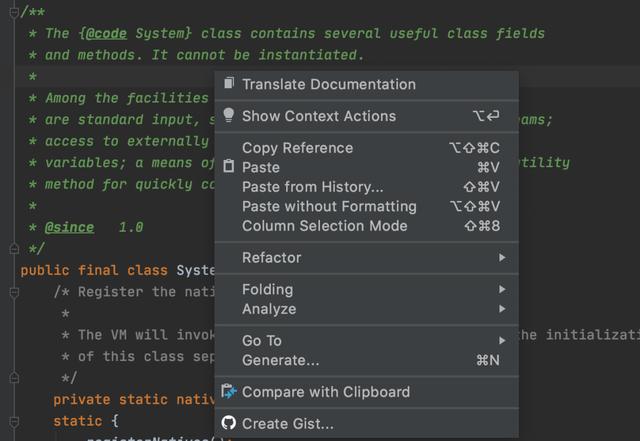
Task: Click the GitHub icon beside Create Gist
Action: pyautogui.click(x=229, y=424)
